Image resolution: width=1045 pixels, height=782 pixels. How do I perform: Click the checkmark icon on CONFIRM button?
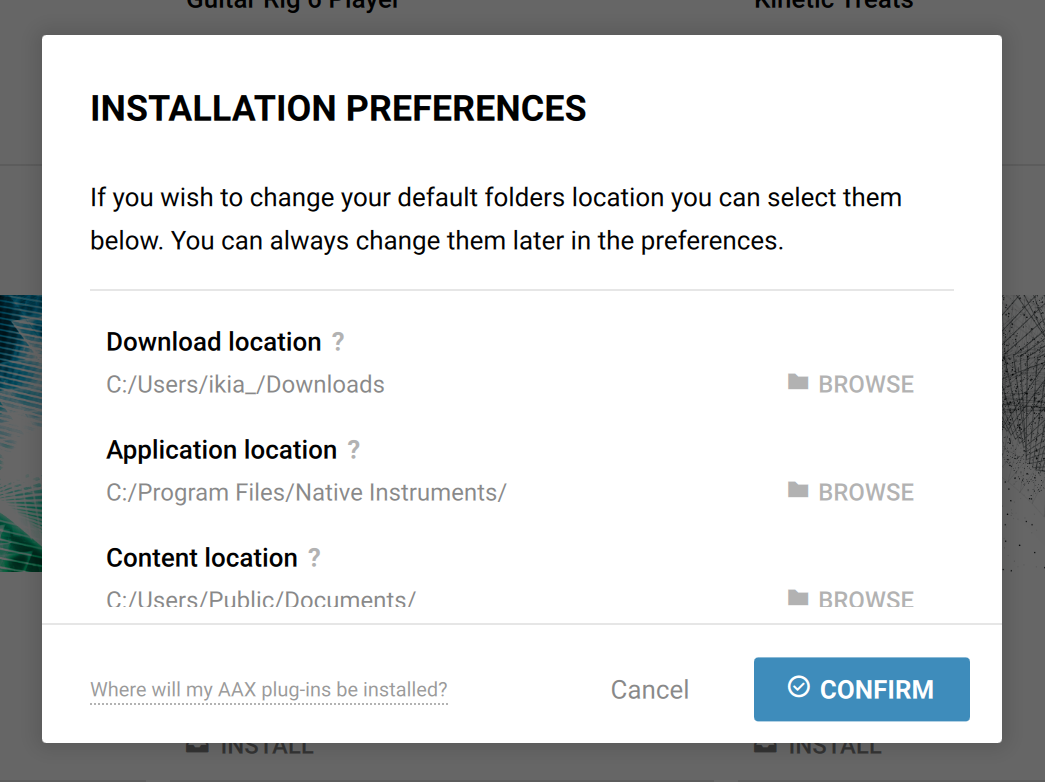[798, 687]
